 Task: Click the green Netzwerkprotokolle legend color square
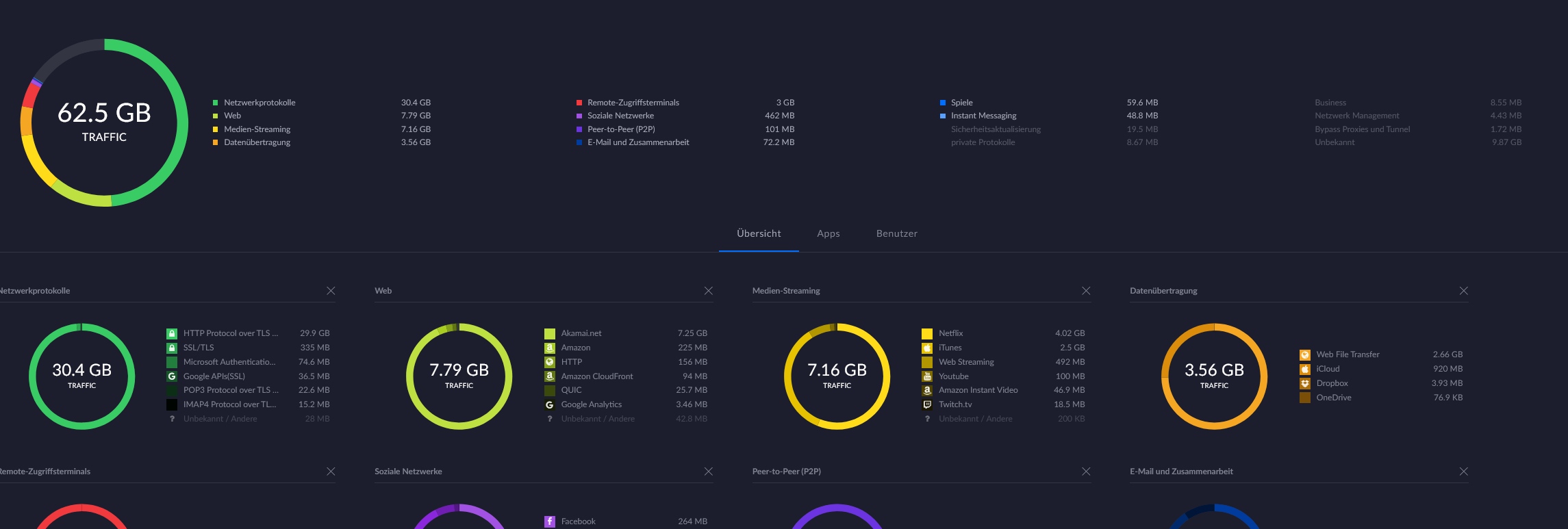tap(216, 103)
